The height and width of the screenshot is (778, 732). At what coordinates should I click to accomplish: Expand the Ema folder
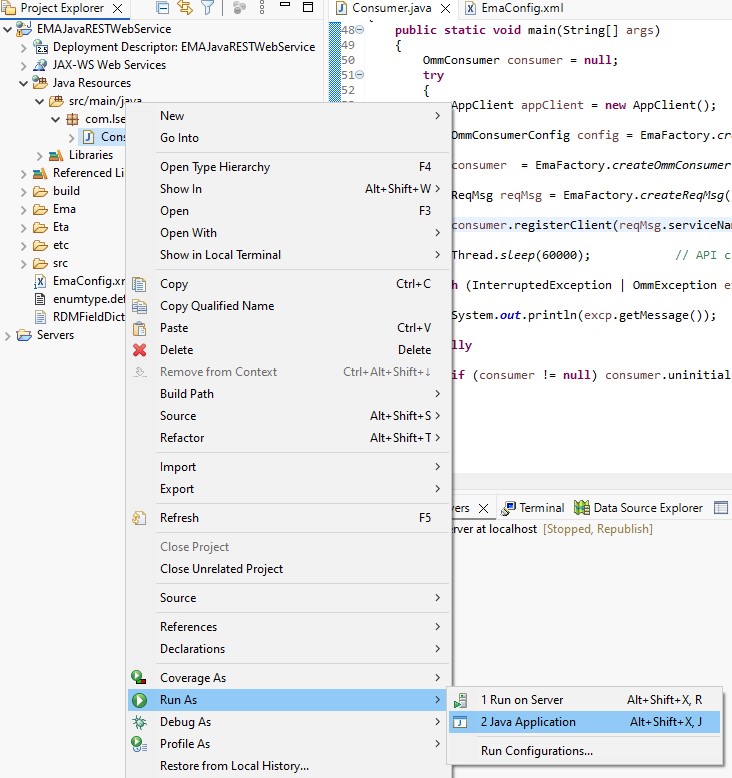[x=23, y=210]
